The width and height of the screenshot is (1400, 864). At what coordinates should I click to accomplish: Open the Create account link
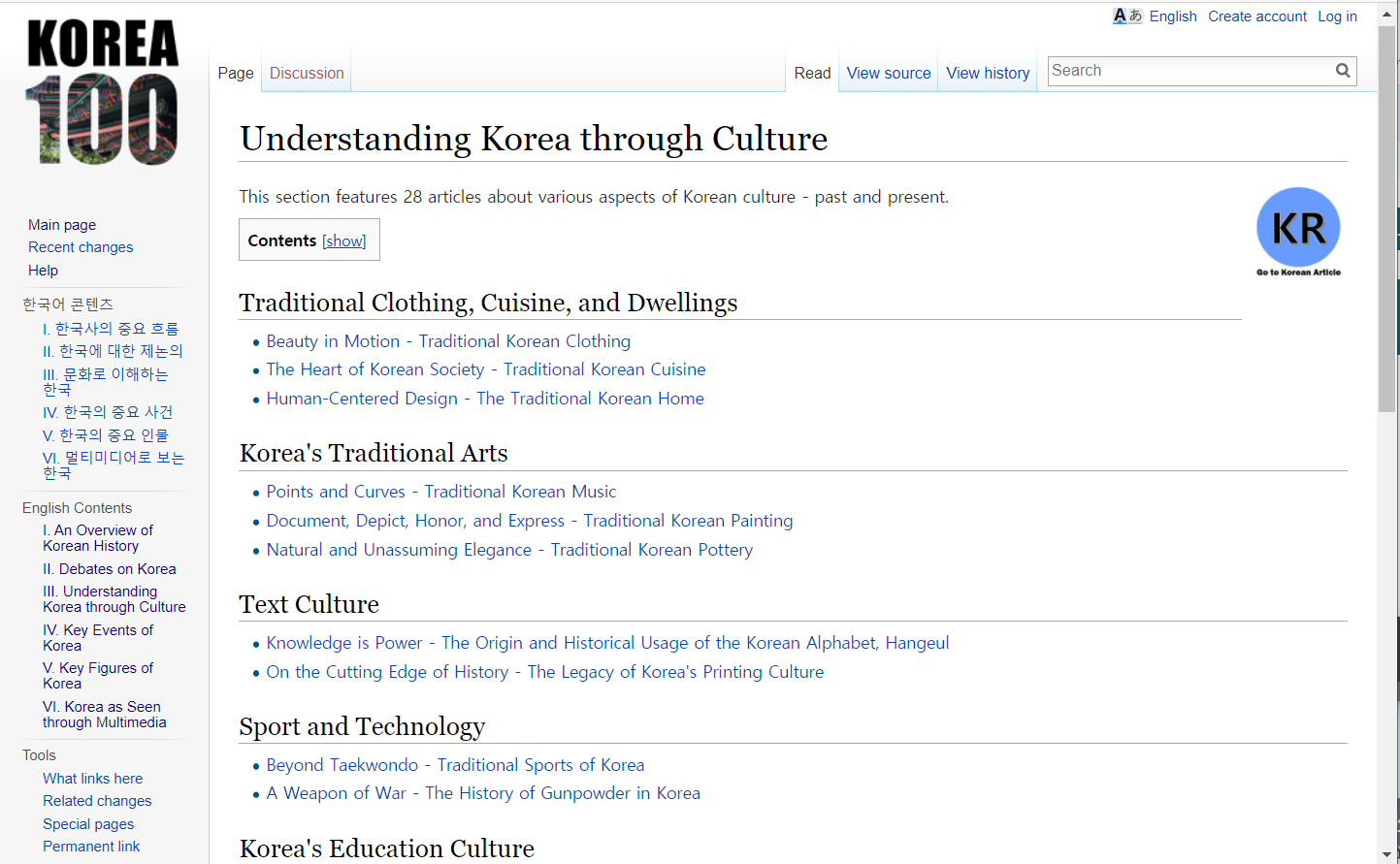coord(1257,16)
